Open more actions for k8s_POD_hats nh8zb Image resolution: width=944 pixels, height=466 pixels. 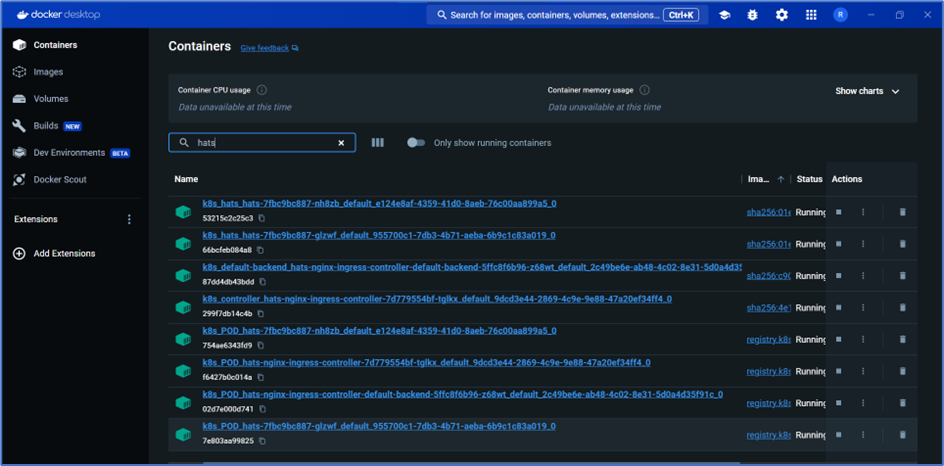coord(863,339)
